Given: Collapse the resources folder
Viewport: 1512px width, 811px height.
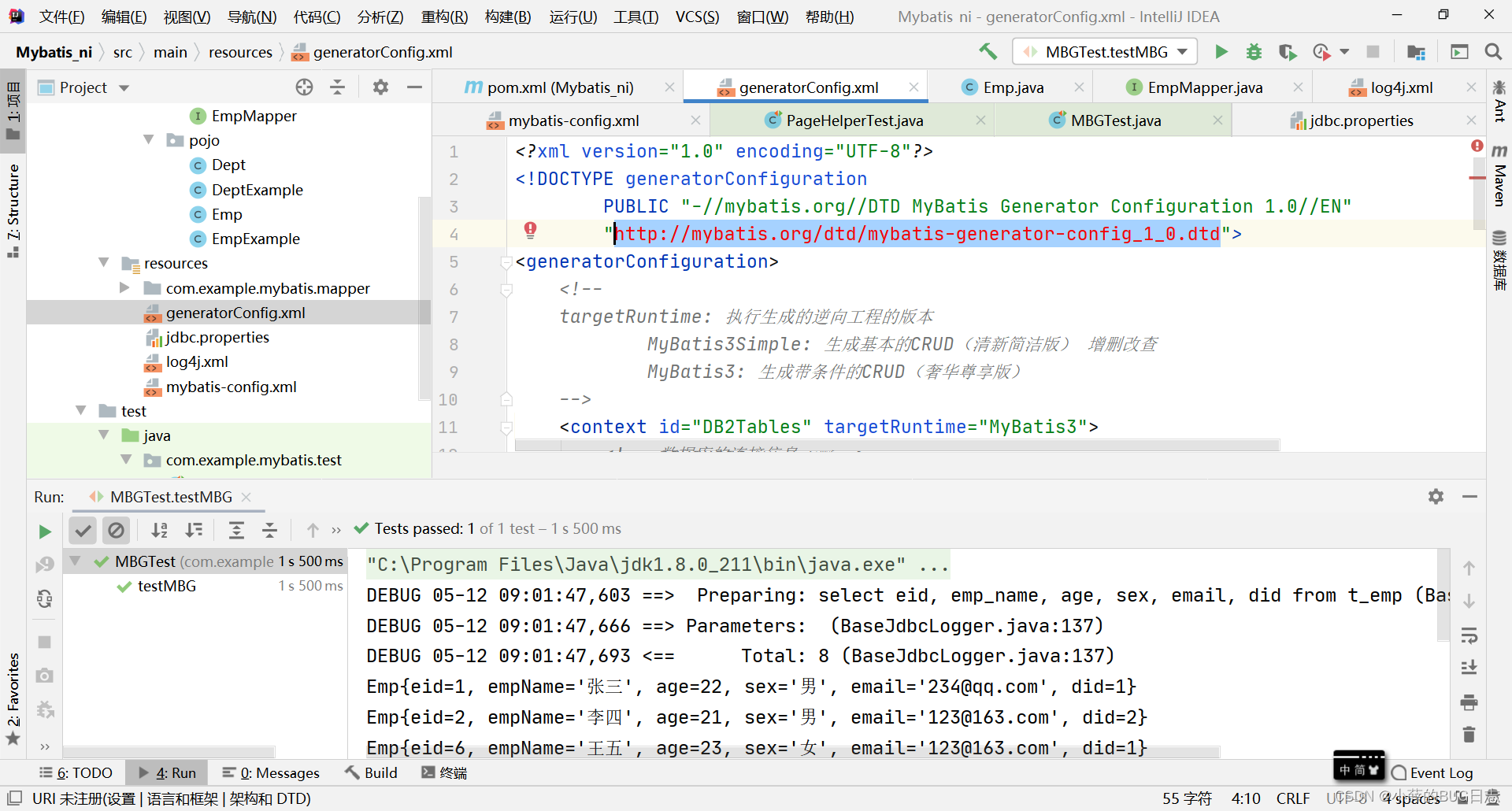Looking at the screenshot, I should point(103,262).
